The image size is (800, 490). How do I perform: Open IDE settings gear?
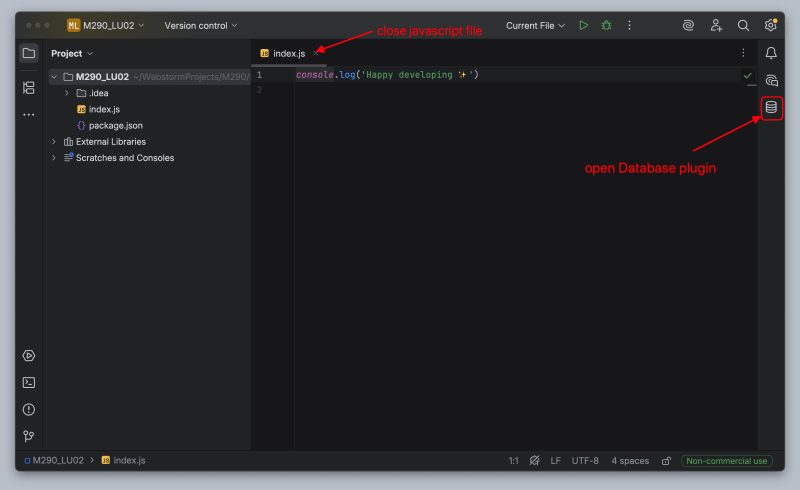pos(770,25)
